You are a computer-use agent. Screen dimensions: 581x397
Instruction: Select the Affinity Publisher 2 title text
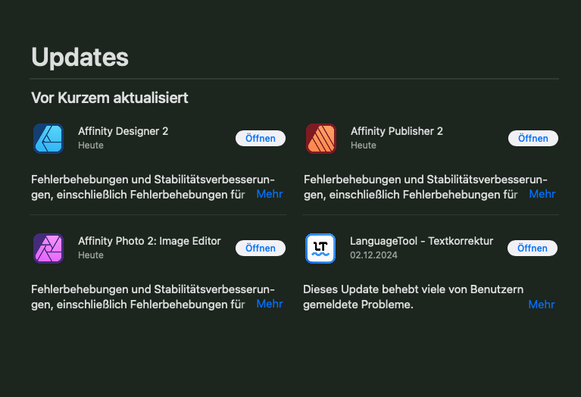(x=397, y=131)
